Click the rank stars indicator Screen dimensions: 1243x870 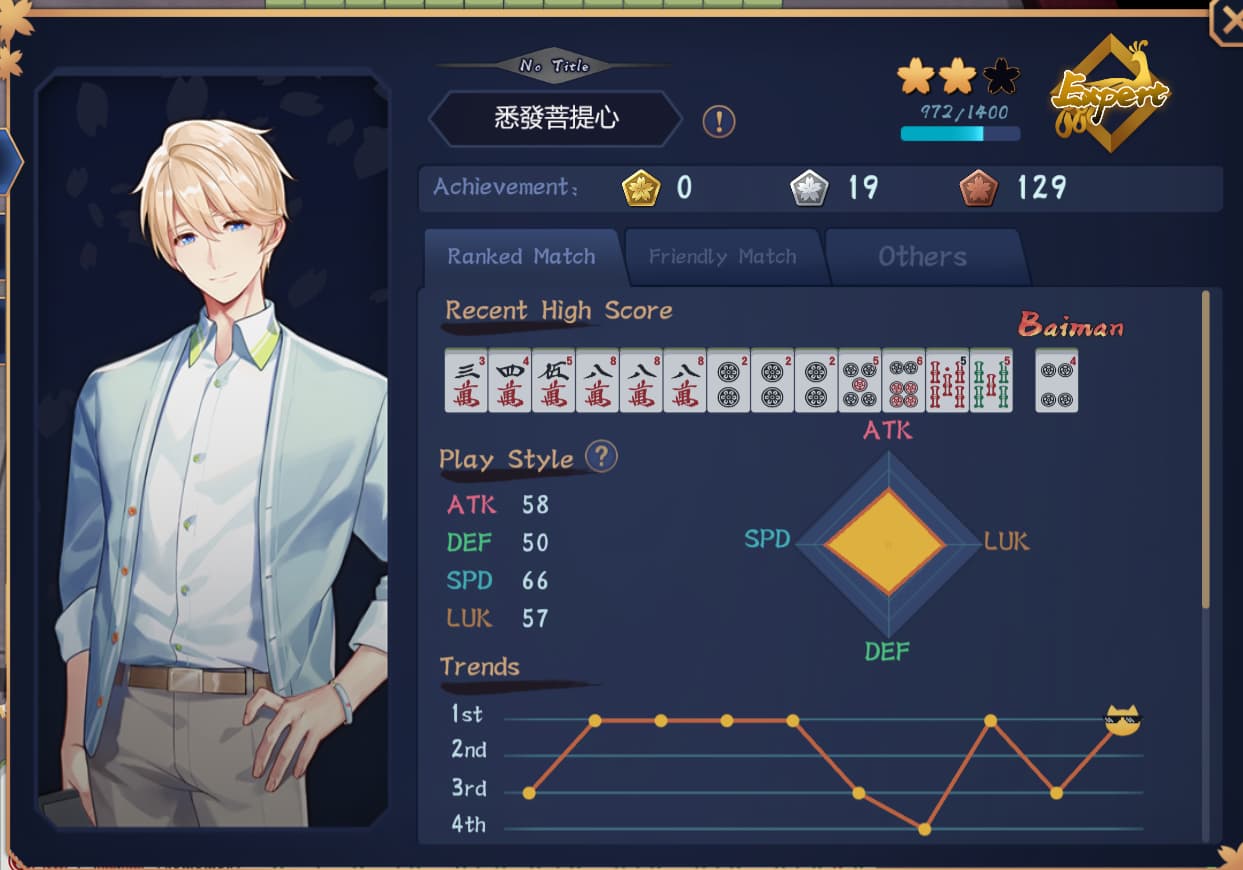coord(957,75)
